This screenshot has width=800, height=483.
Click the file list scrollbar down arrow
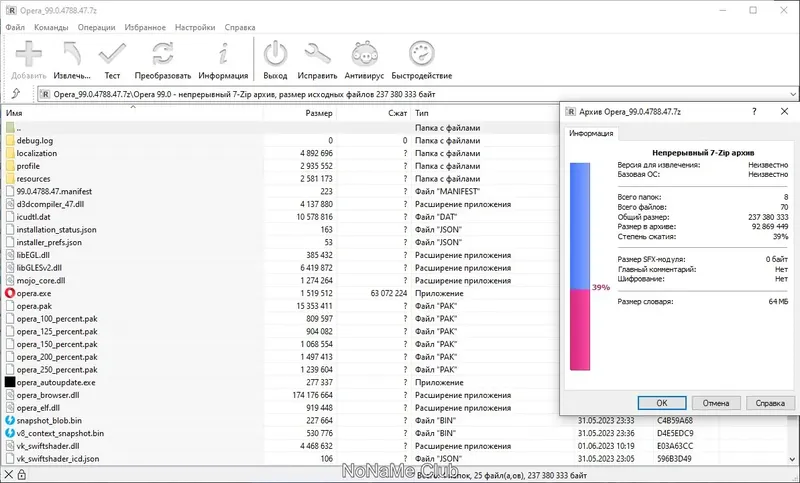click(x=793, y=459)
